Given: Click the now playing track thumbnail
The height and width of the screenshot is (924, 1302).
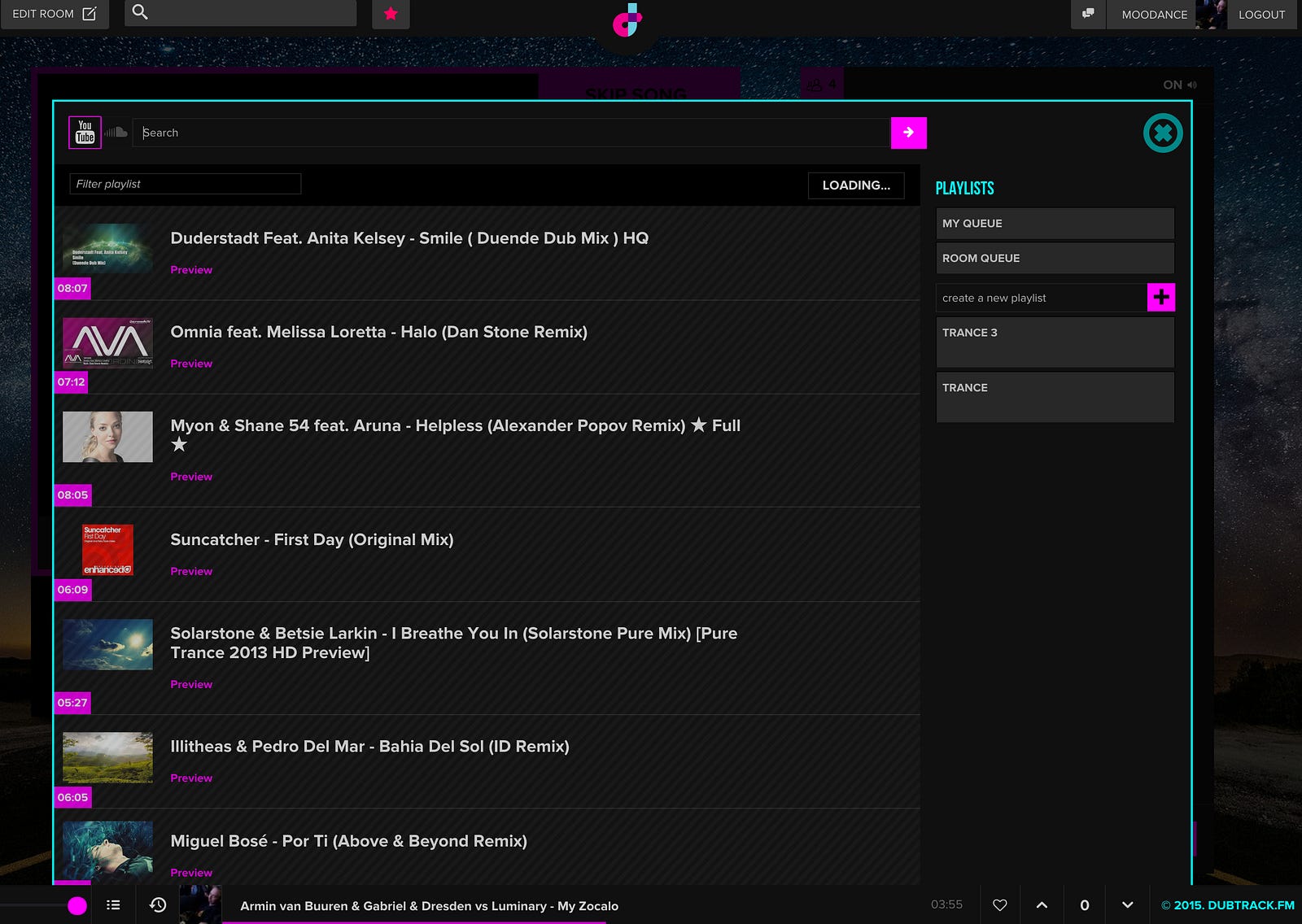Looking at the screenshot, I should (x=200, y=904).
